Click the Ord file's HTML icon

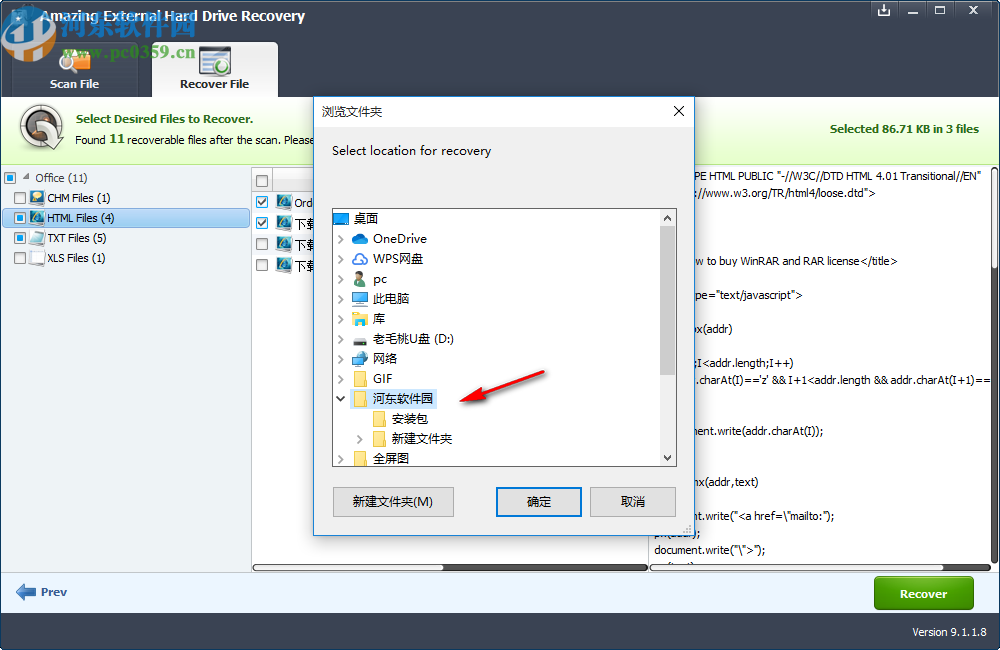click(x=284, y=202)
